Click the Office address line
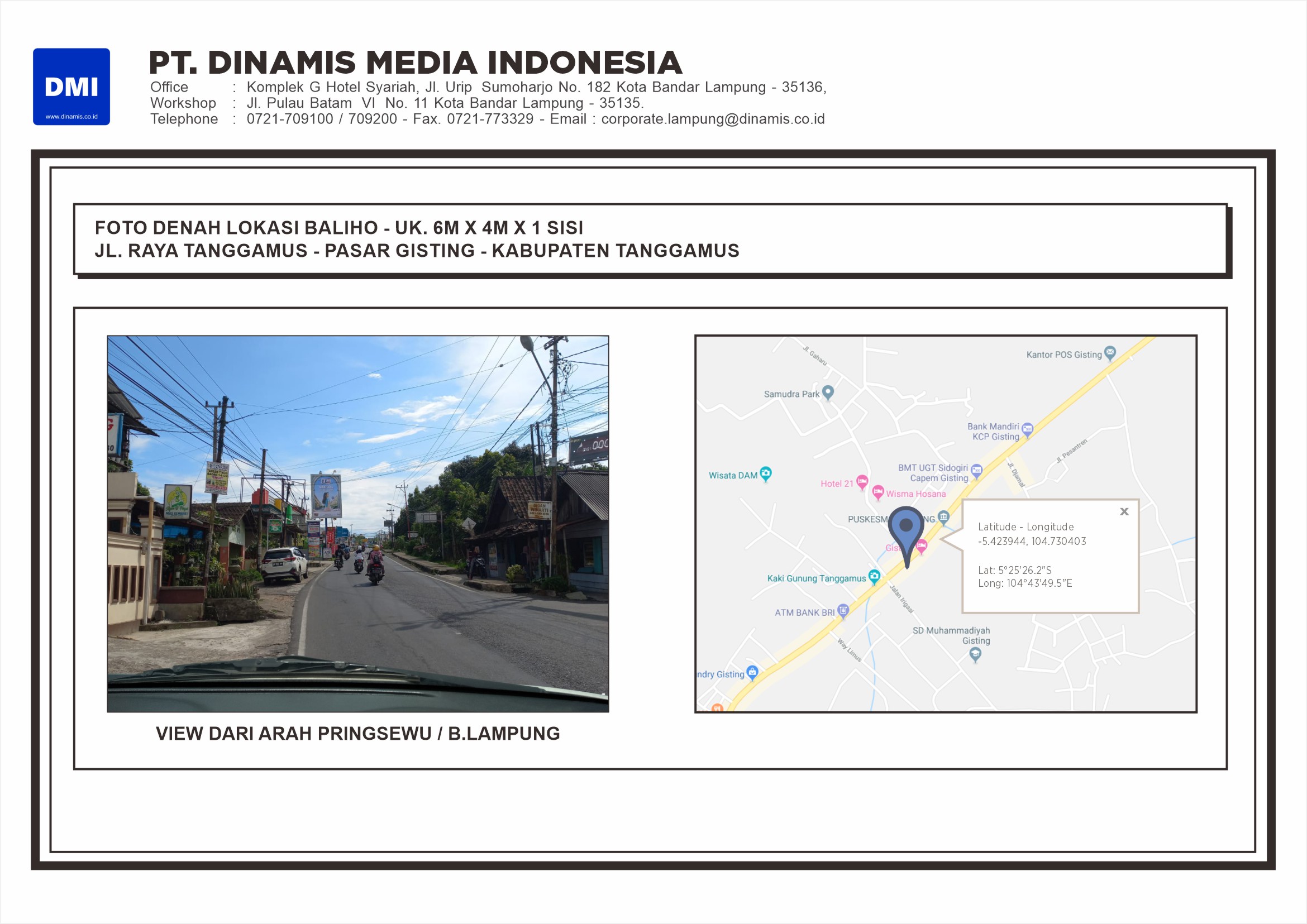1307x924 pixels. [x=488, y=87]
